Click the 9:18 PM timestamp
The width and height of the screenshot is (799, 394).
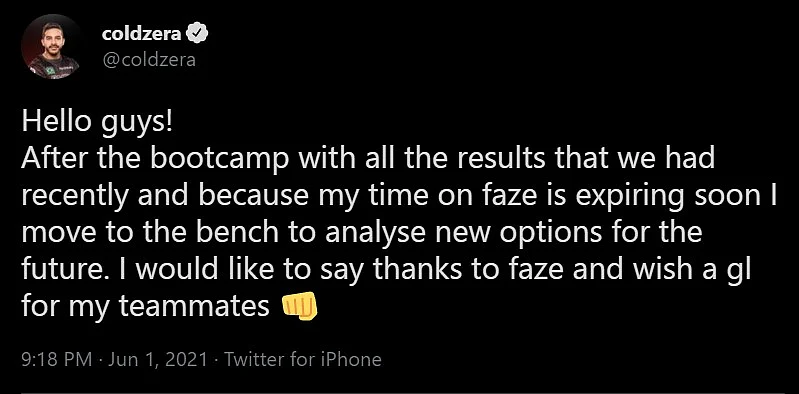[x=57, y=360]
